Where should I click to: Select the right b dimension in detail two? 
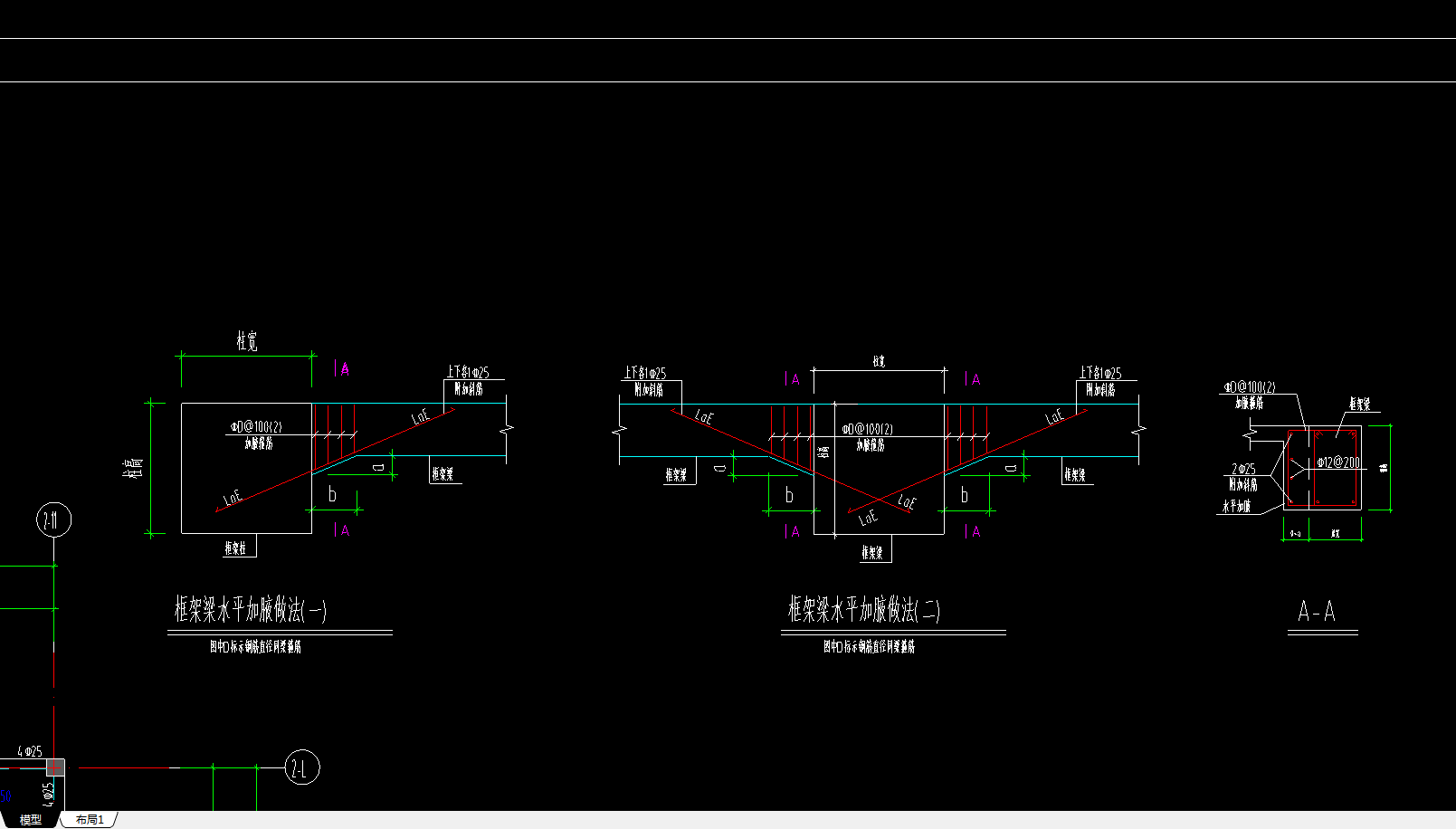point(965,495)
